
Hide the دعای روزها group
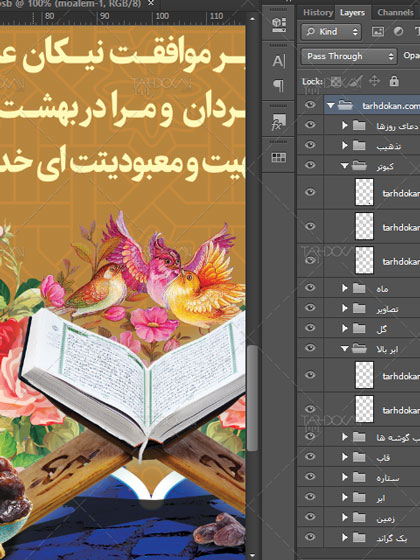pyautogui.click(x=310, y=125)
